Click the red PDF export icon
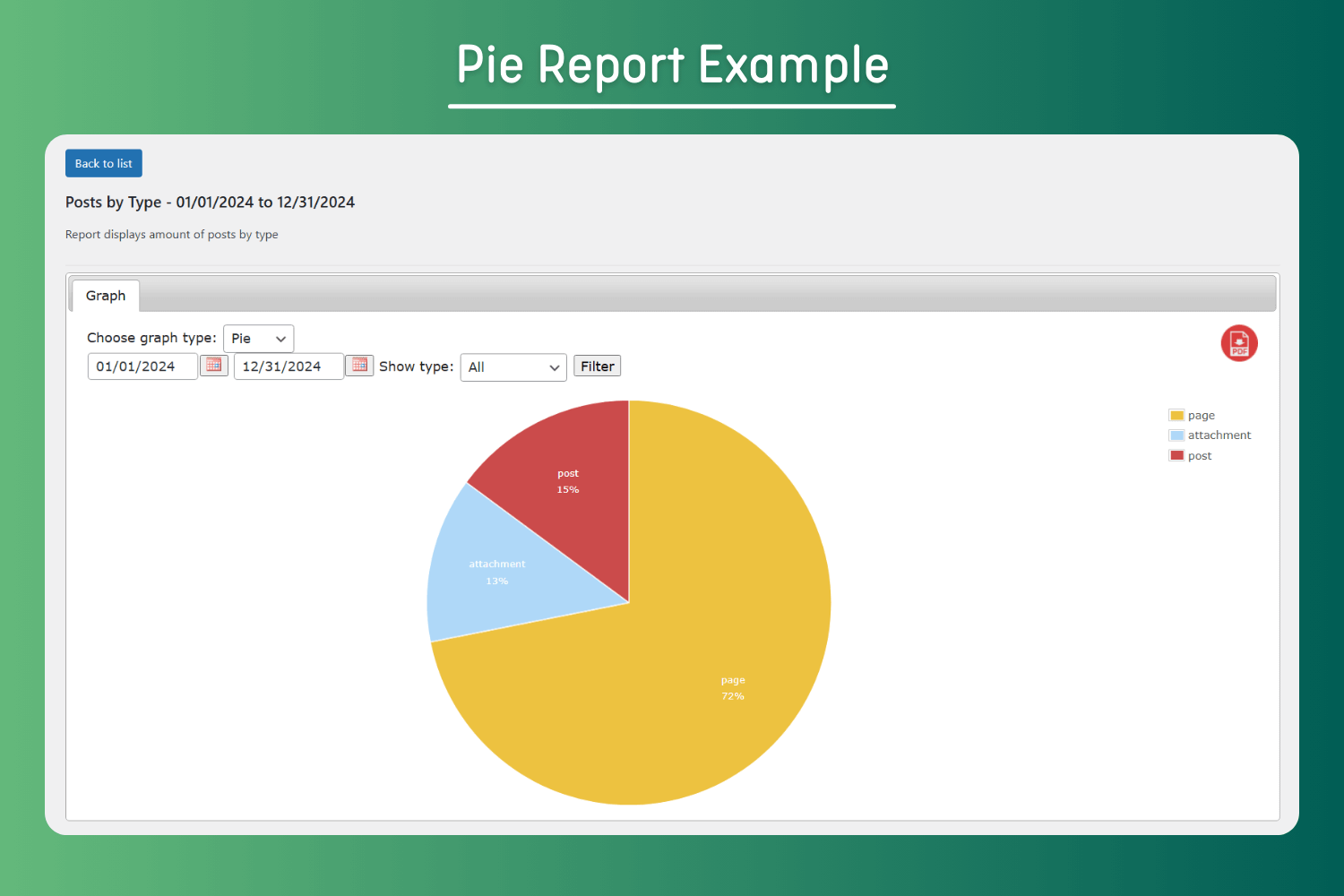 pyautogui.click(x=1239, y=343)
